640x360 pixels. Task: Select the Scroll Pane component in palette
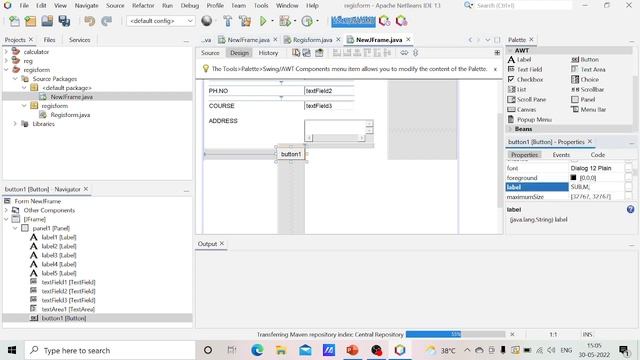[526, 99]
